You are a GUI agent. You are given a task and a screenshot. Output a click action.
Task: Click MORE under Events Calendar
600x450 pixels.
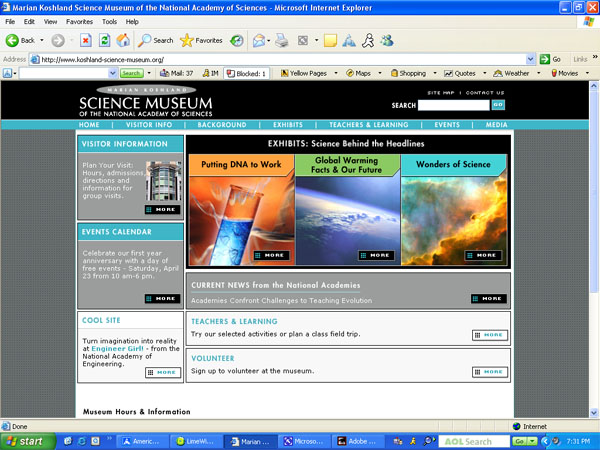(163, 298)
